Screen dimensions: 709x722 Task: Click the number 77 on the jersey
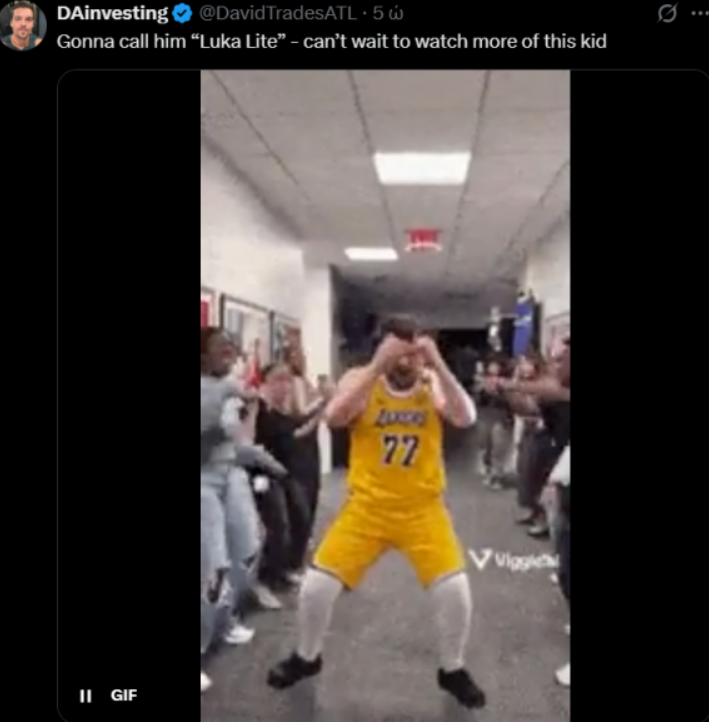click(399, 449)
